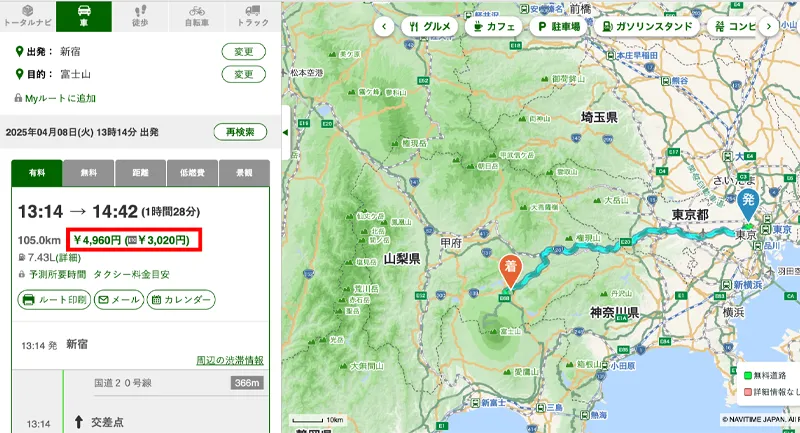Viewport: 800px width, 433px height.
Task: Click the destination pin icon beside 目的
Action: (19, 74)
